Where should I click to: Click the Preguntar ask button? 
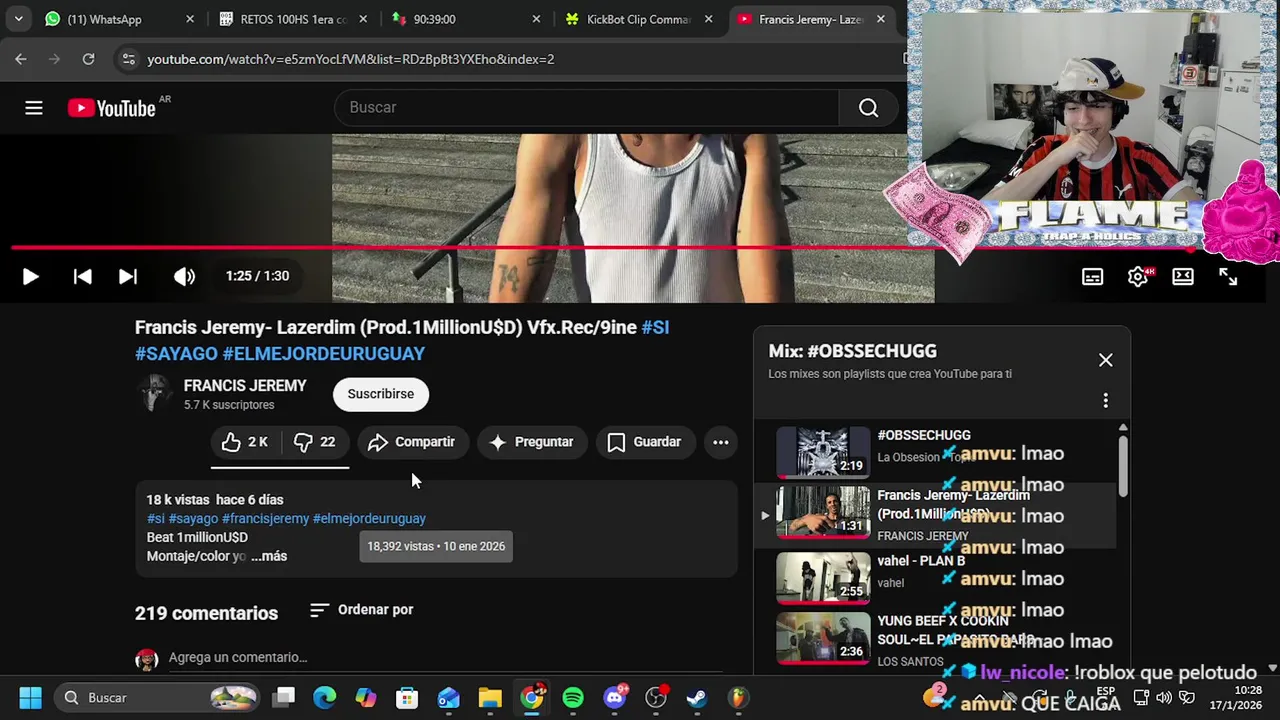point(531,442)
